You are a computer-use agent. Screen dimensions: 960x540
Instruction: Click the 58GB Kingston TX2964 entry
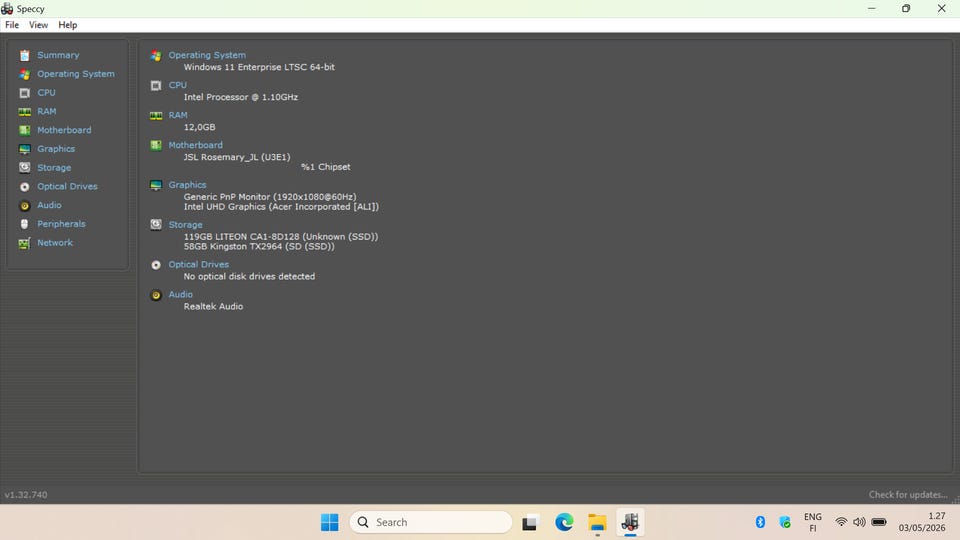(259, 246)
